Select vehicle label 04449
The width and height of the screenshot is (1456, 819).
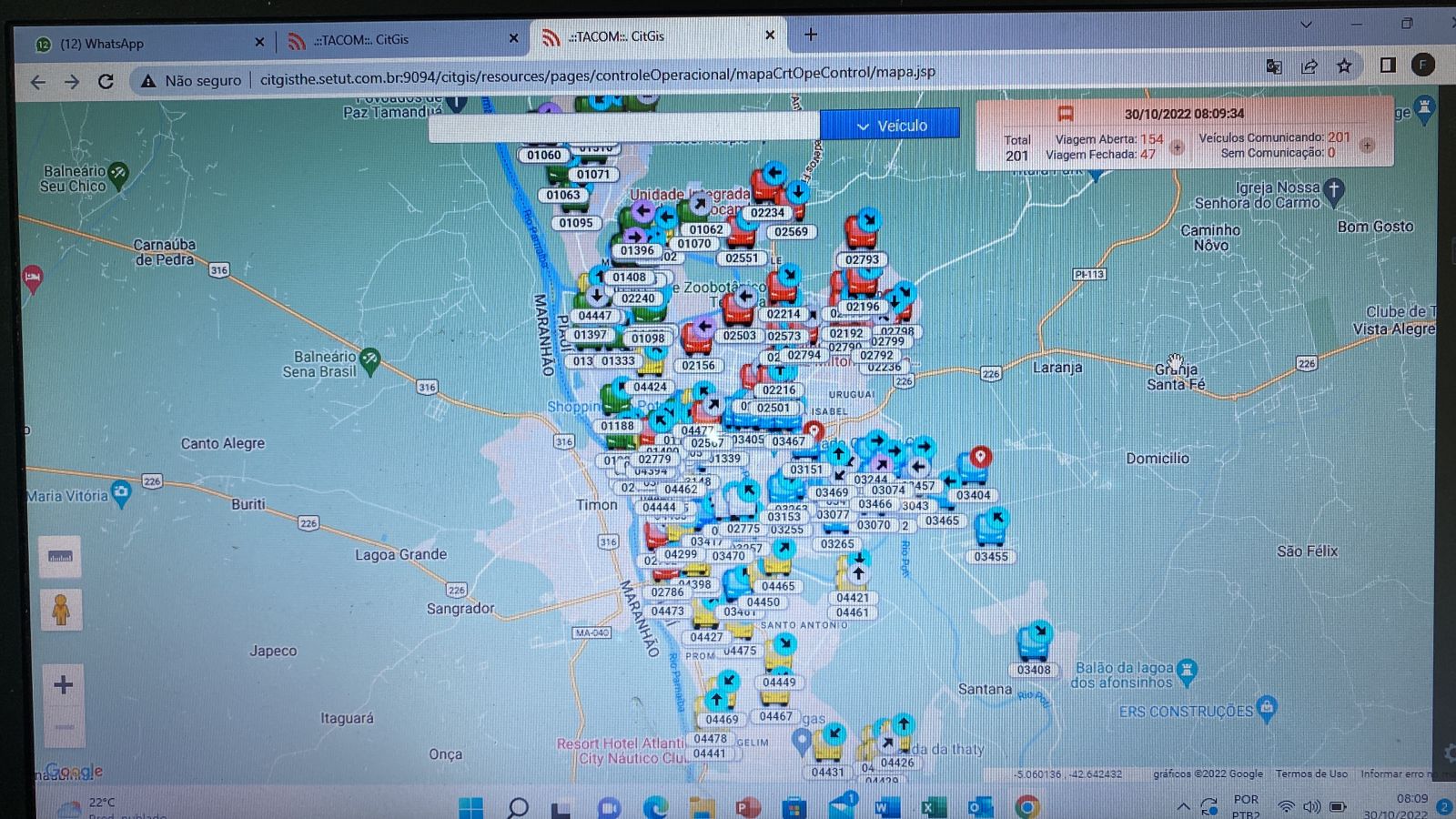coord(779,682)
